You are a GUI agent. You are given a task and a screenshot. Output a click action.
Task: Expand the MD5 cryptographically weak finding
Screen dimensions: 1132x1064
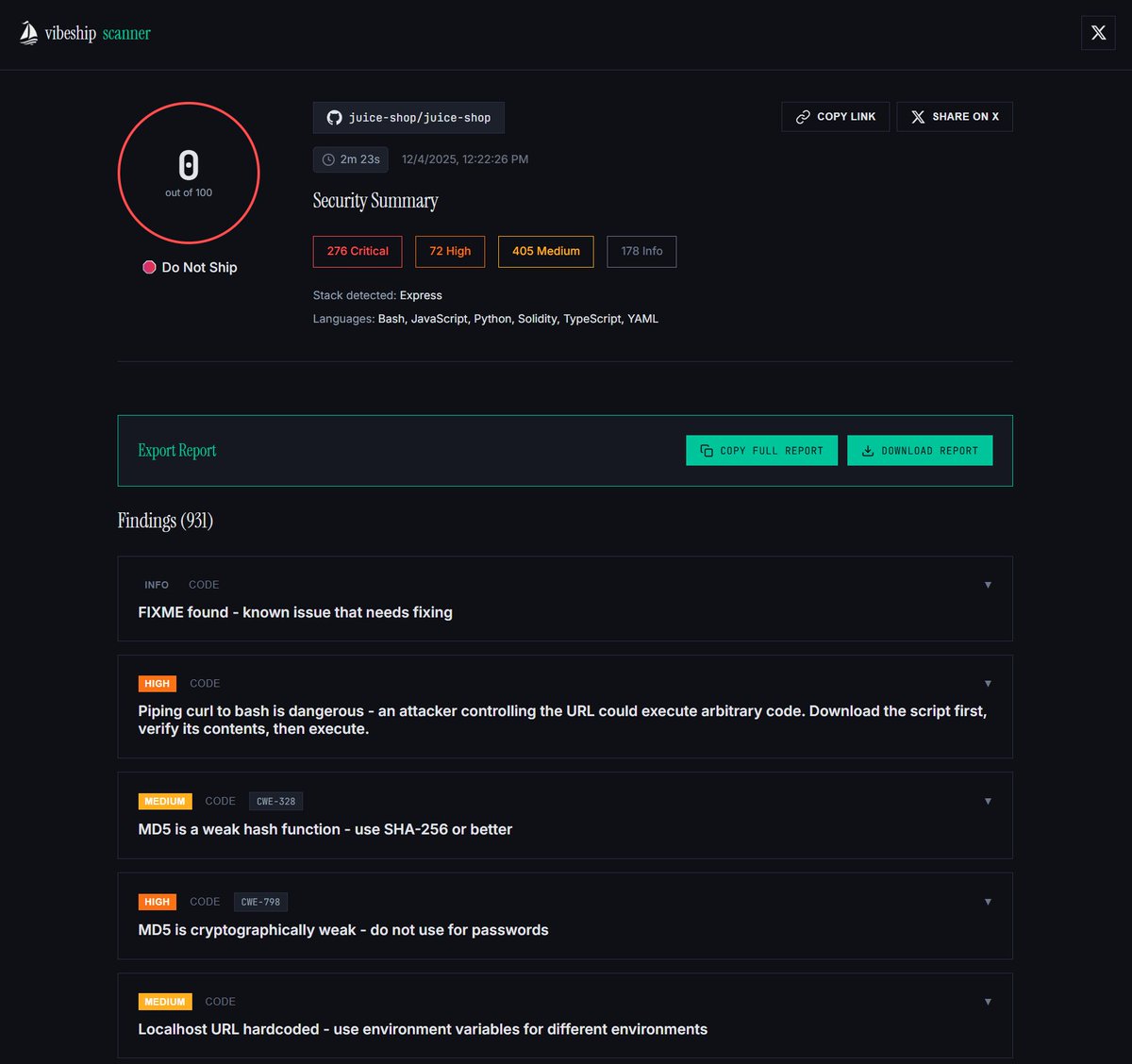click(988, 902)
